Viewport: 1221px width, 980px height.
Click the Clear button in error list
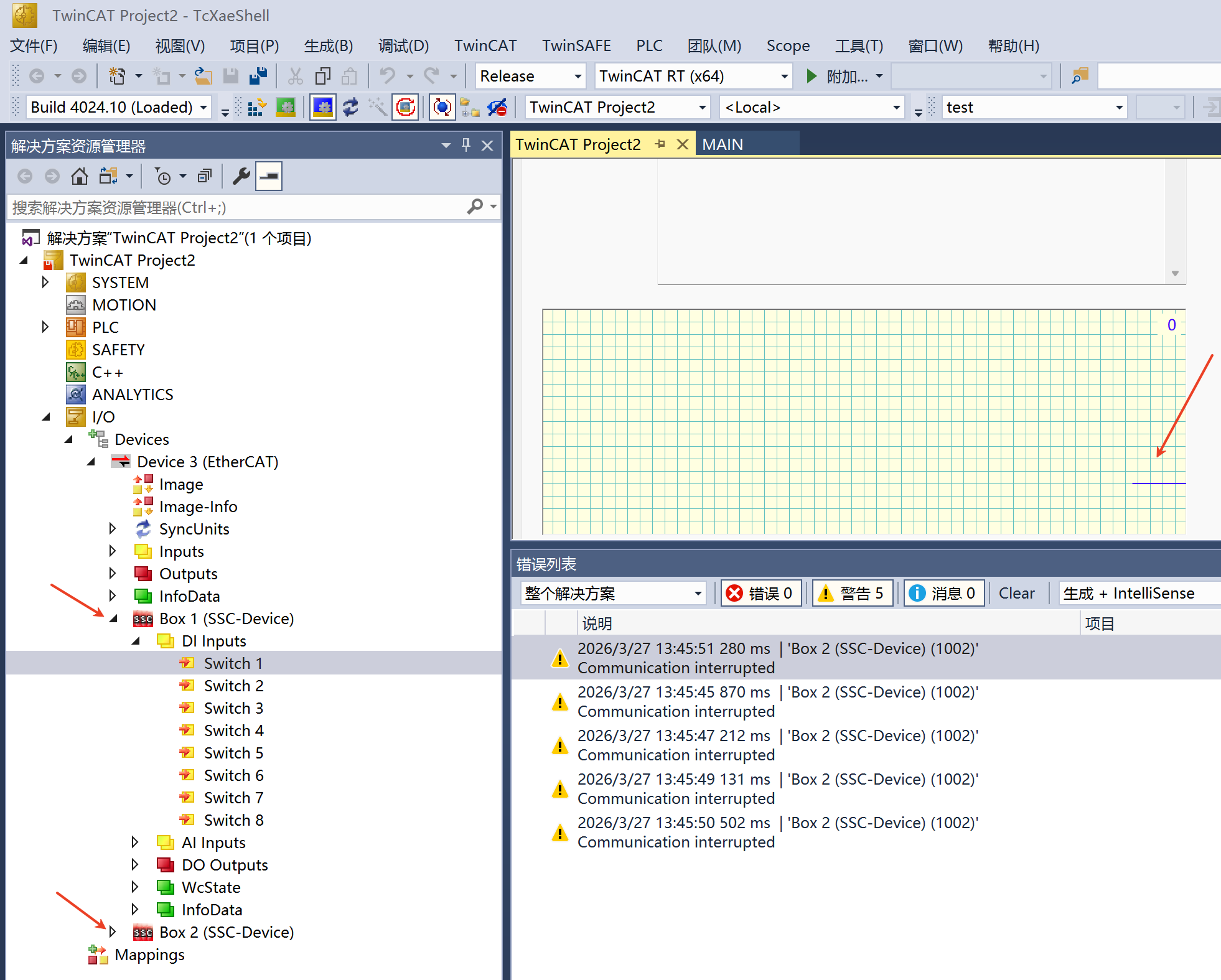1016,593
